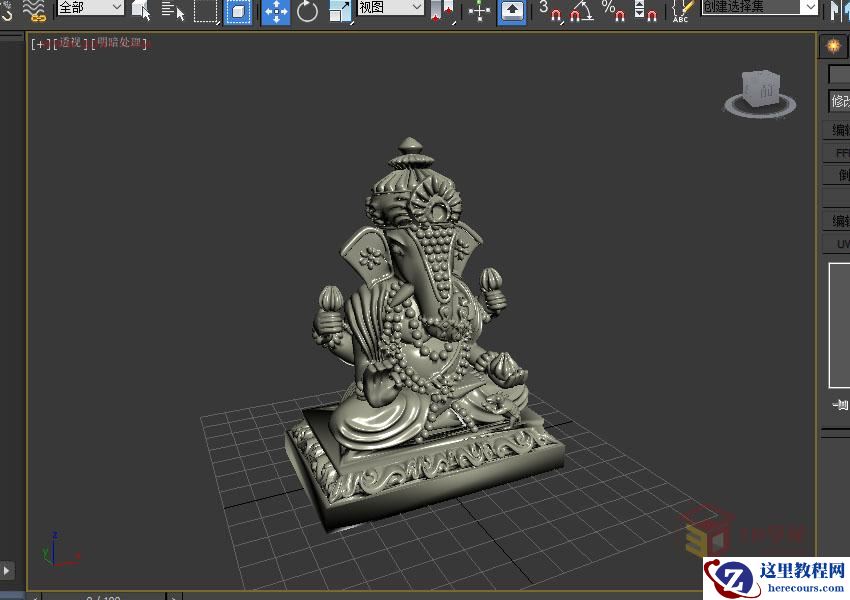Toggle Keyboard Shortcut Override button
Screen dimensions: 850x600
(512, 12)
